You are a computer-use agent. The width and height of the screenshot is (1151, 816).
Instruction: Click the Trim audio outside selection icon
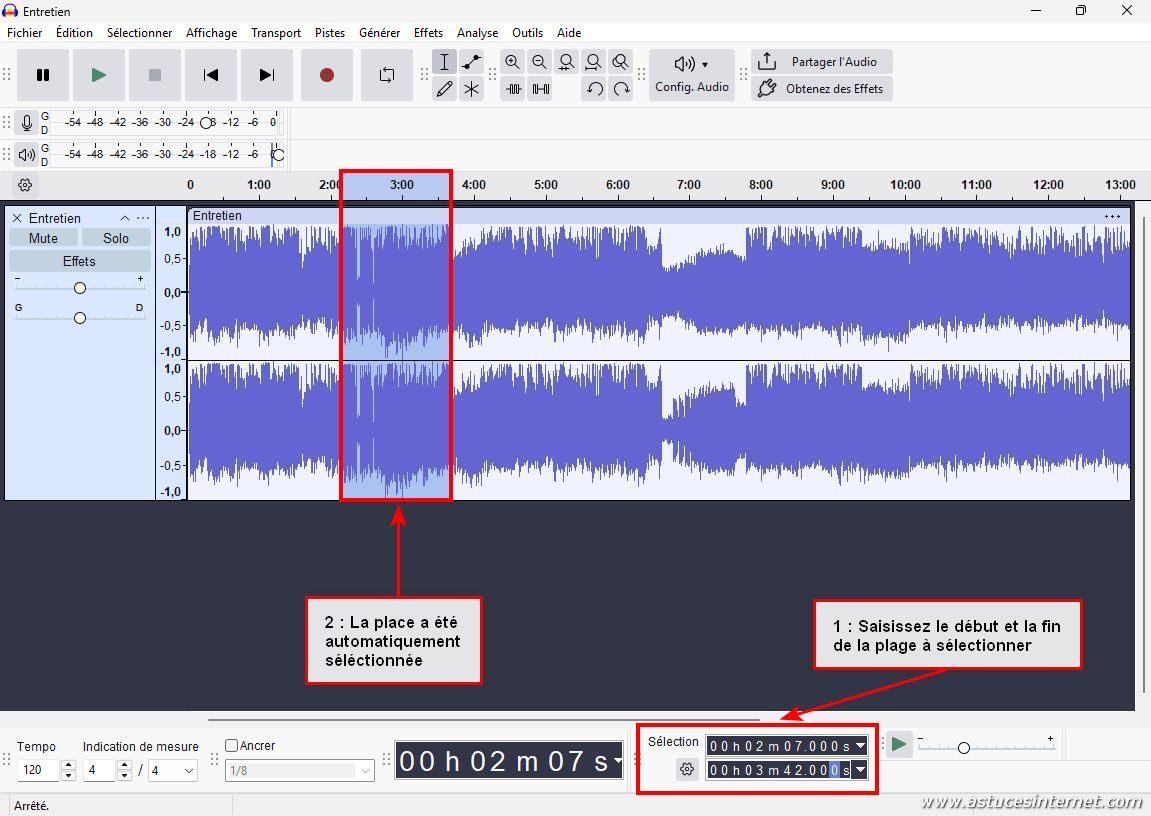[513, 89]
